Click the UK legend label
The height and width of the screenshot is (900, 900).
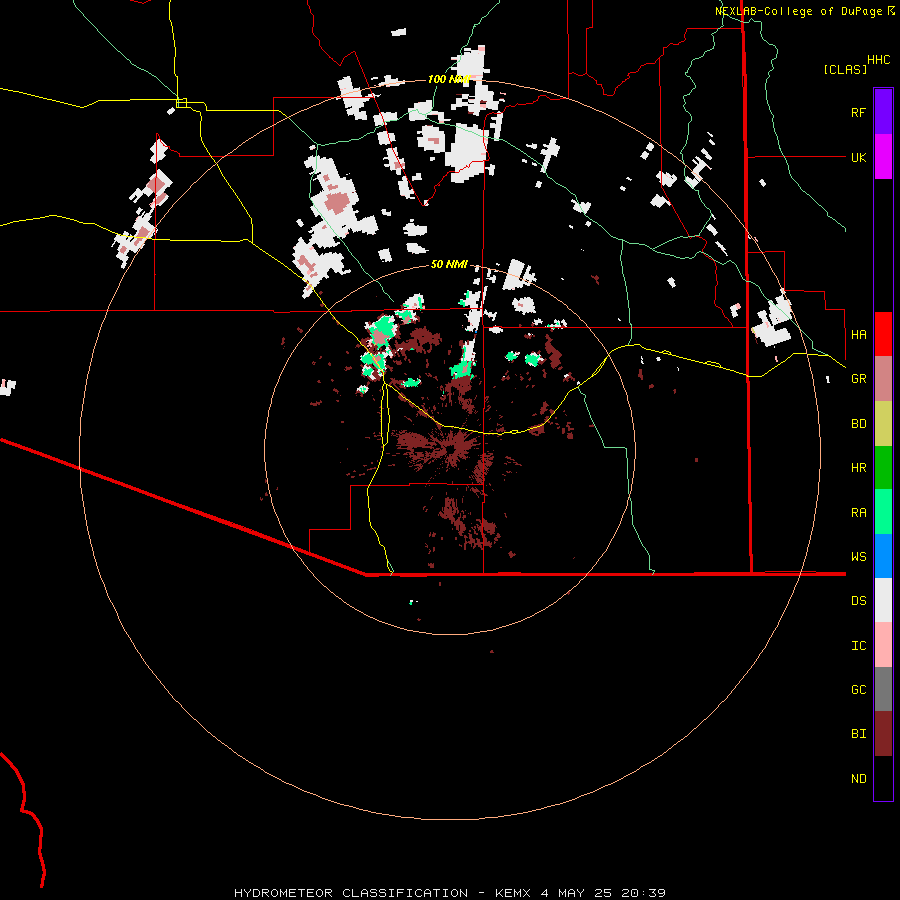click(858, 157)
